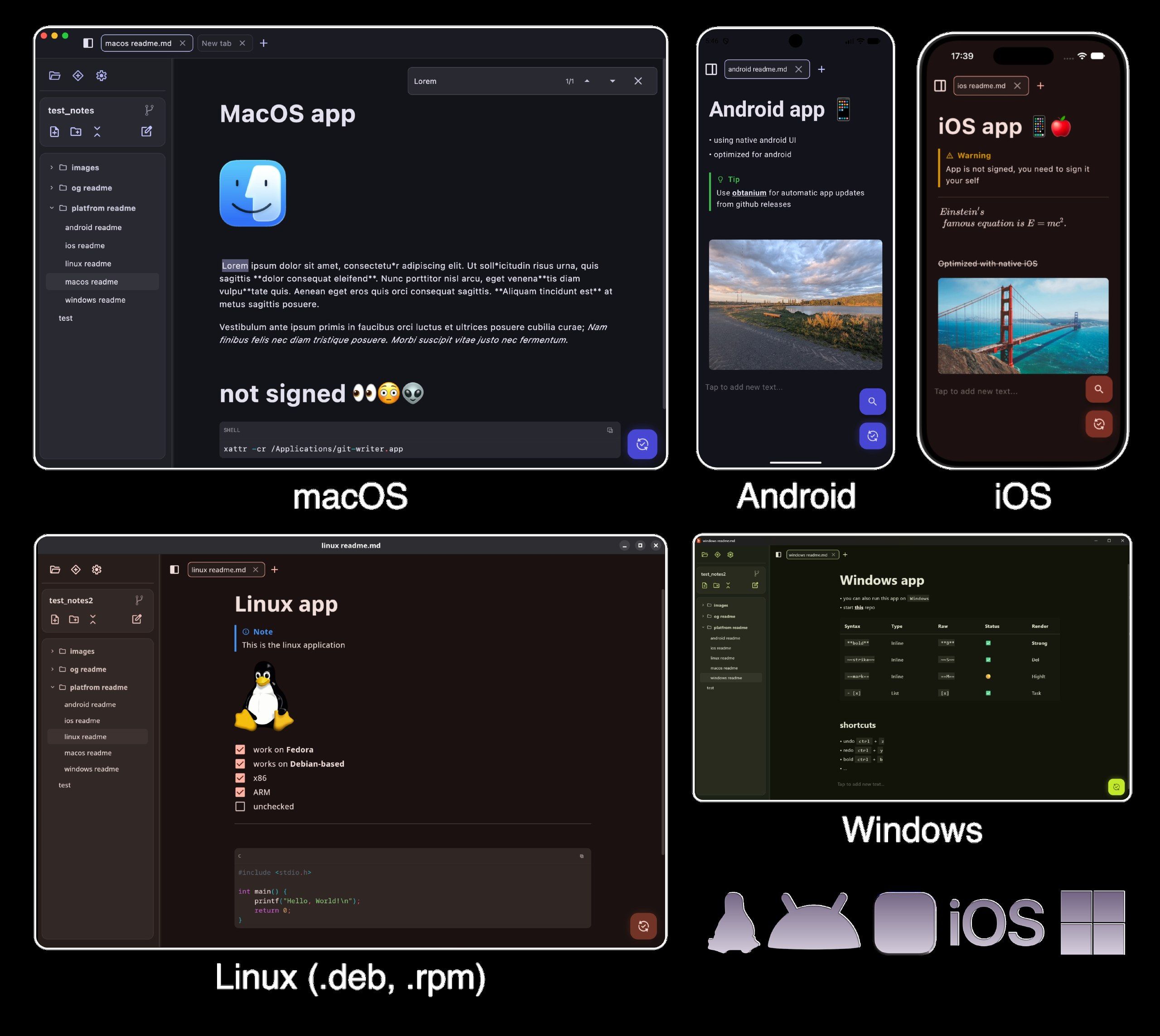Screen dimensions: 1160x1036
Task: Uncheck 'works on Debian-based' checkbox
Action: coord(240,764)
